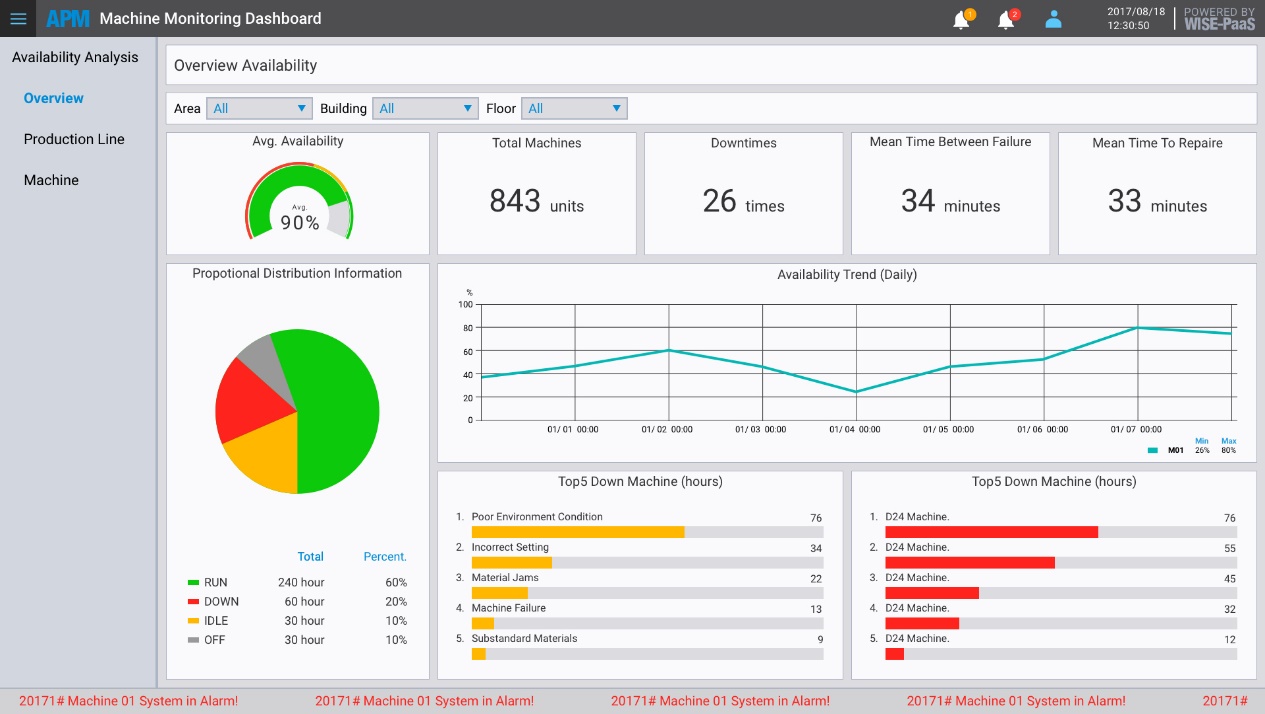1265x714 pixels.
Task: Click the D24 Machine bar with 76 hours
Action: (x=992, y=532)
